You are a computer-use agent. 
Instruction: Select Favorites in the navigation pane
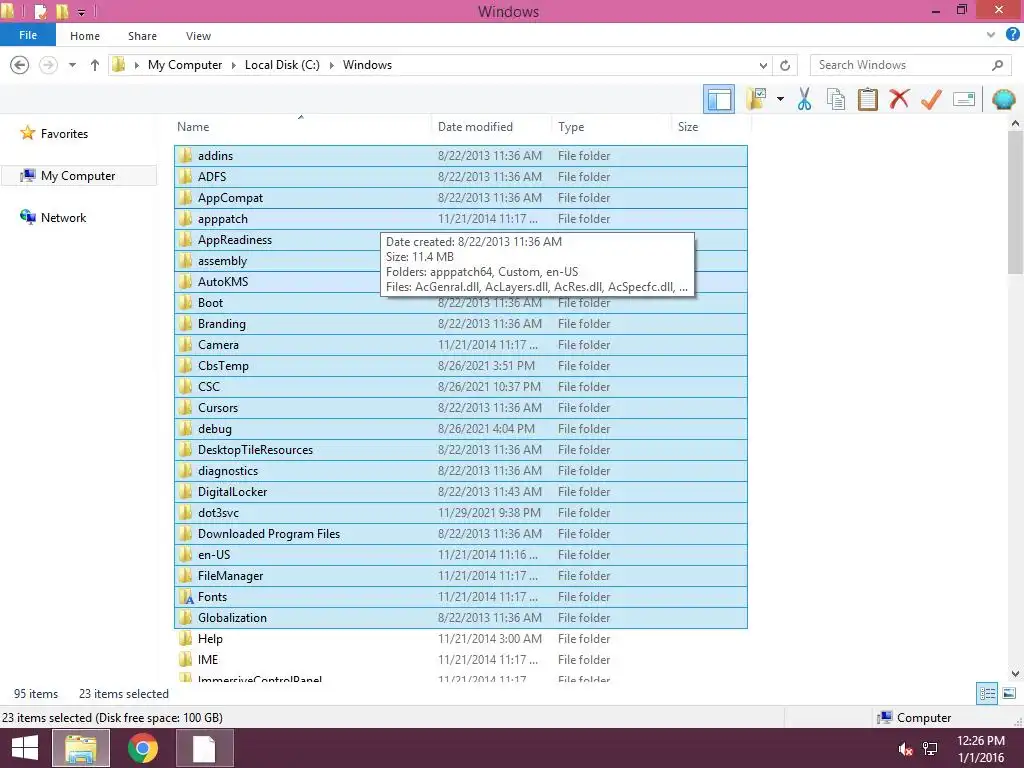[x=64, y=133]
